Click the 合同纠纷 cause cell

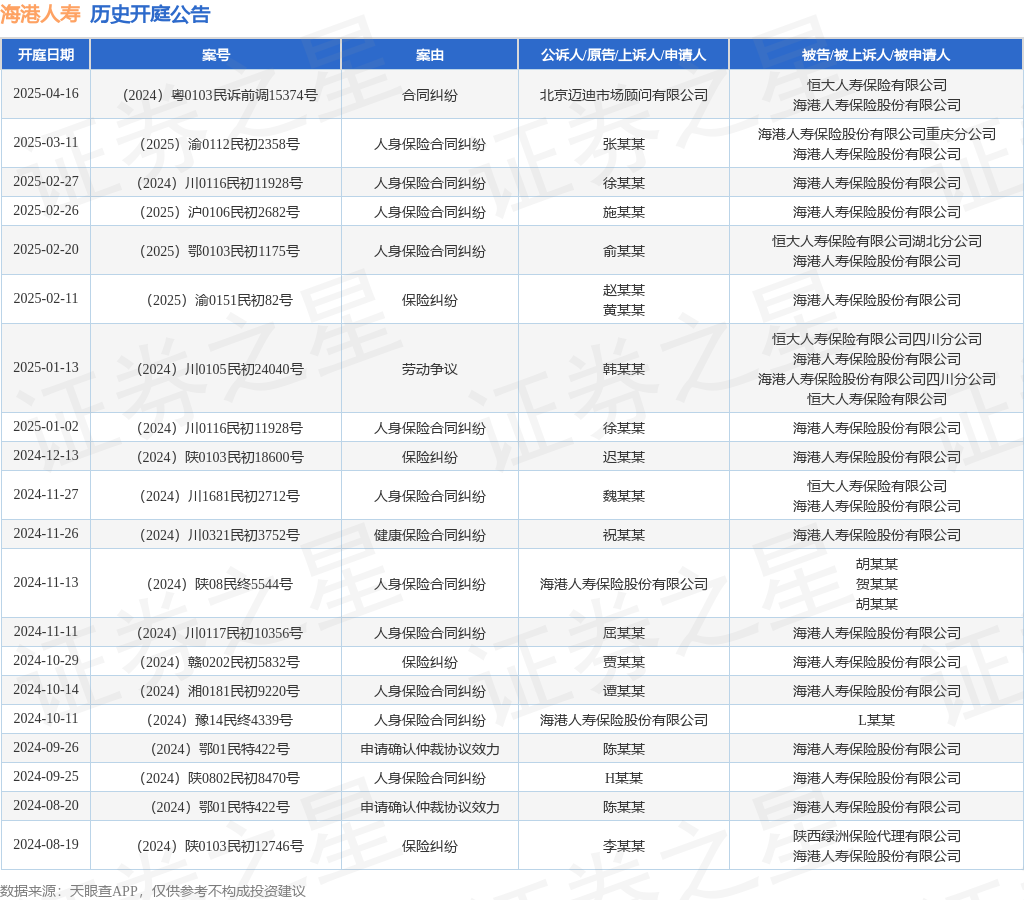(x=430, y=95)
